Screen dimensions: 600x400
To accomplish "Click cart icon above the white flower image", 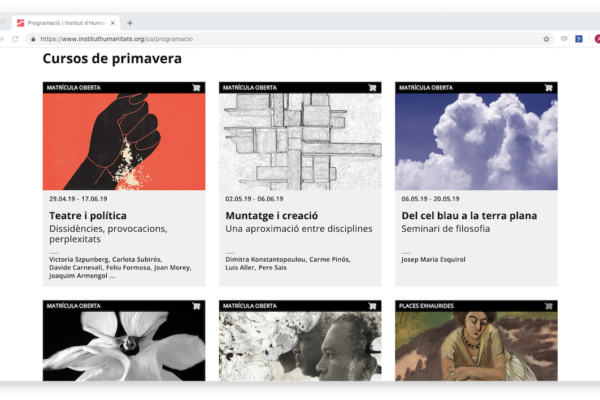I will (x=196, y=306).
